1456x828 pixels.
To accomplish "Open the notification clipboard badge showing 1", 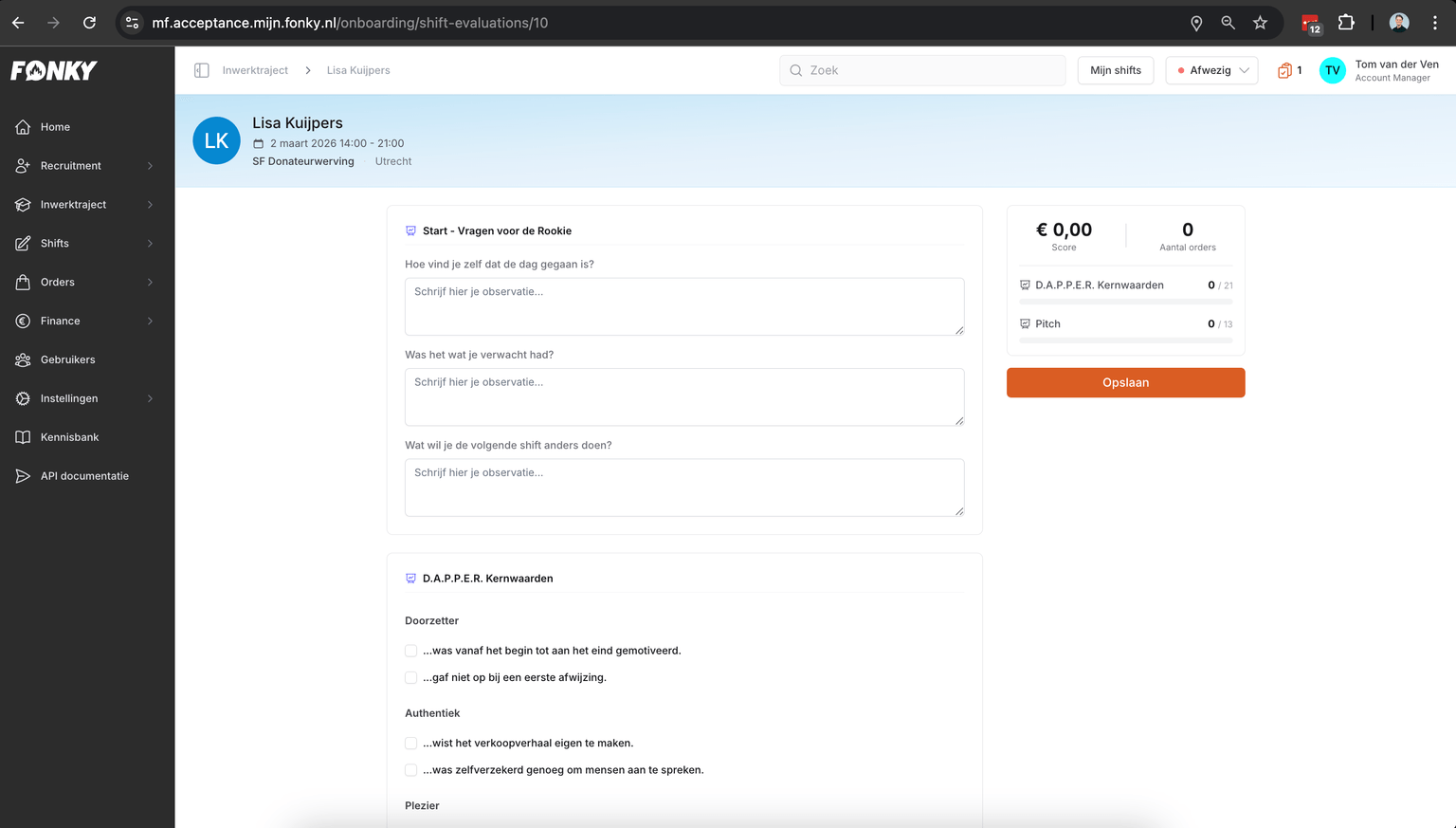I will tap(1287, 70).
